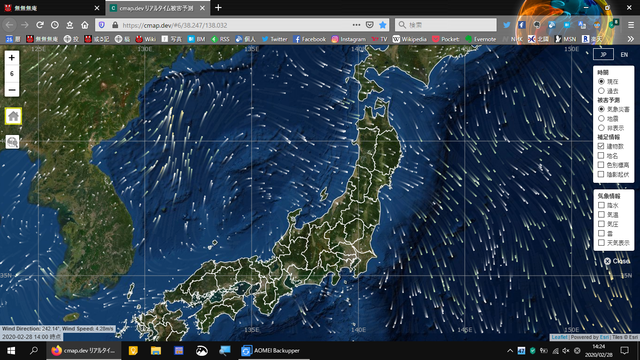Screen dimensions: 640x360
Task: Open Windows taskbar search
Action: click(34, 351)
